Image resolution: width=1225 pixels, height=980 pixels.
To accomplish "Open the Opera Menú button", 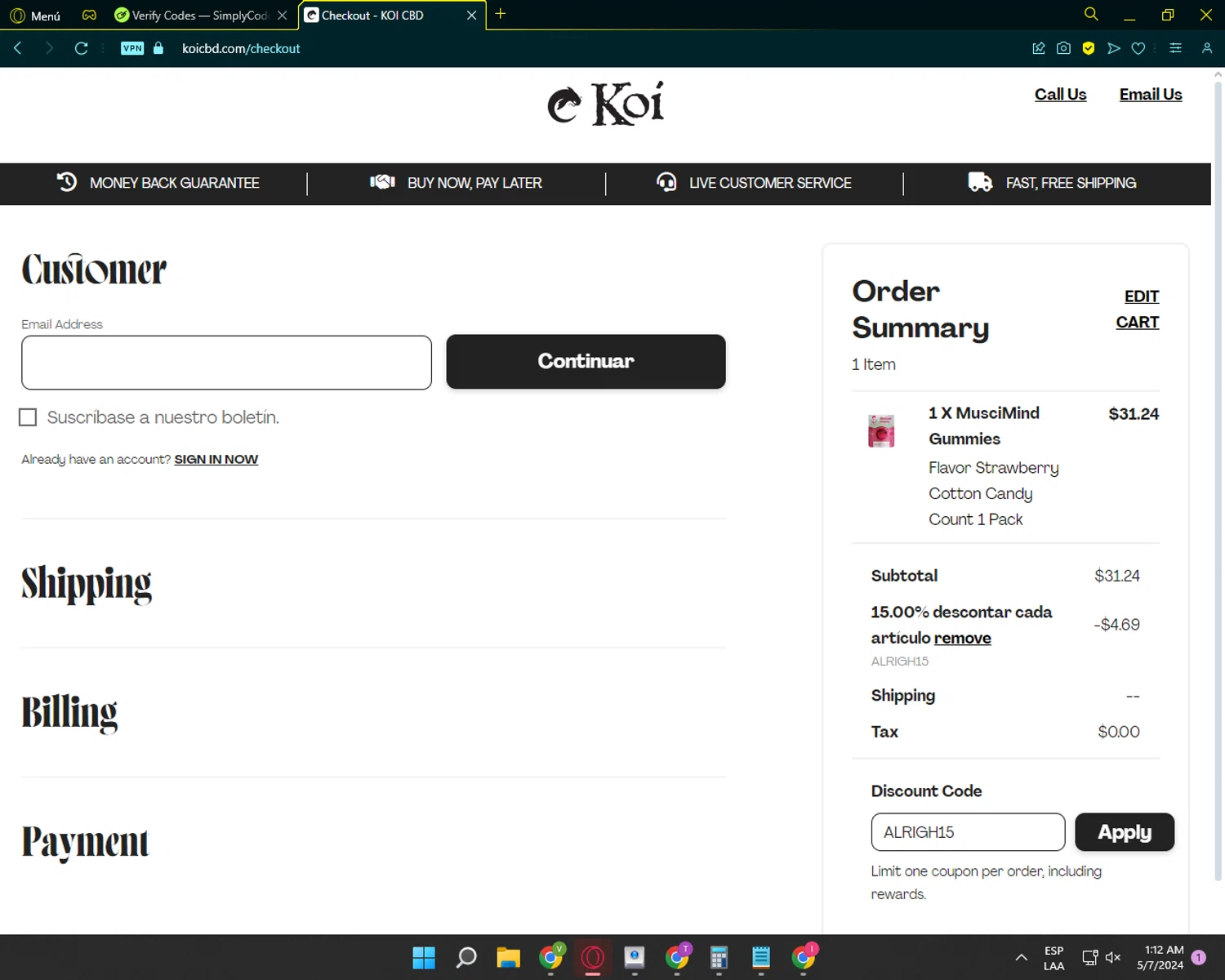I will [35, 16].
